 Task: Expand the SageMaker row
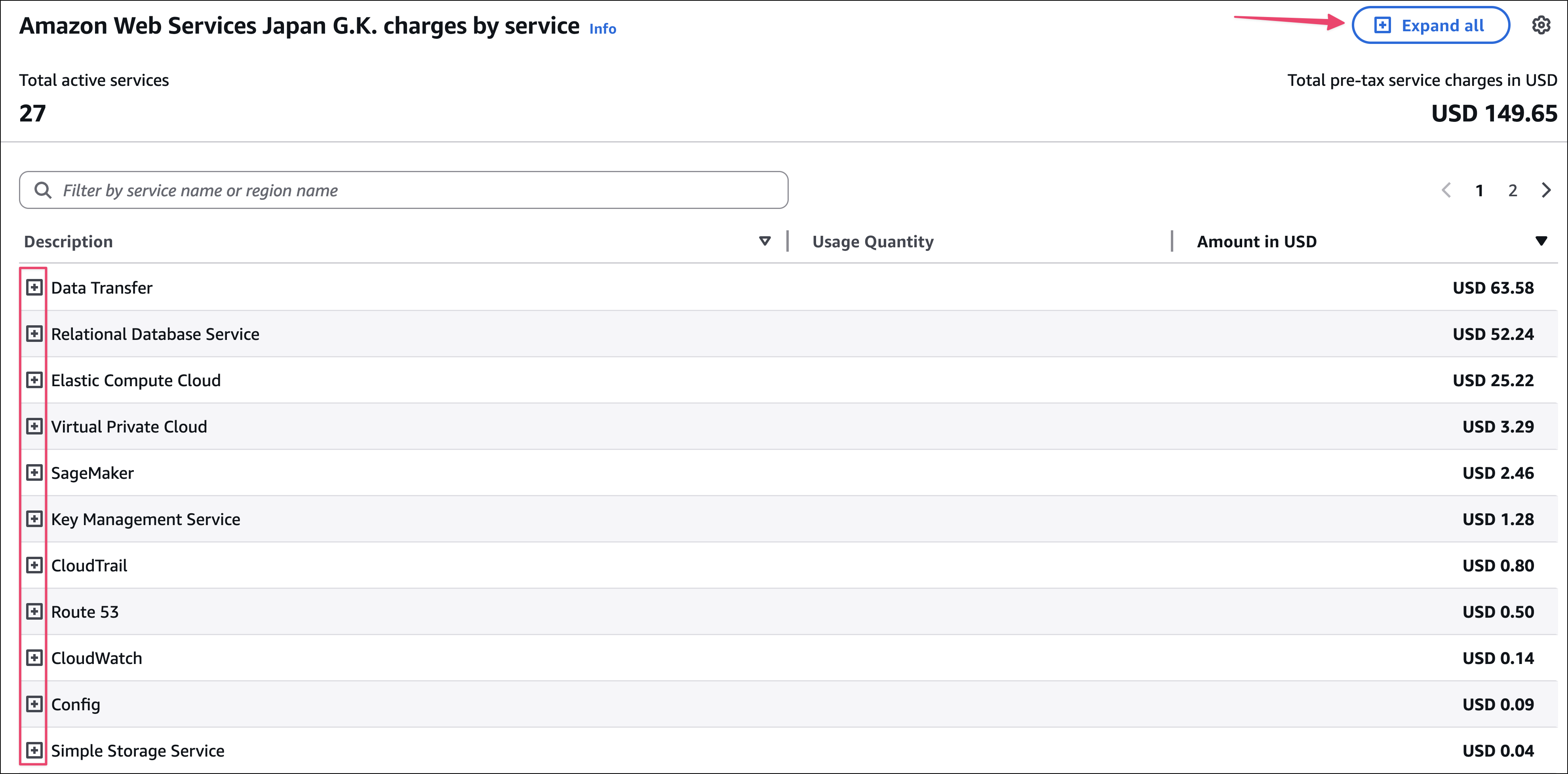[34, 472]
